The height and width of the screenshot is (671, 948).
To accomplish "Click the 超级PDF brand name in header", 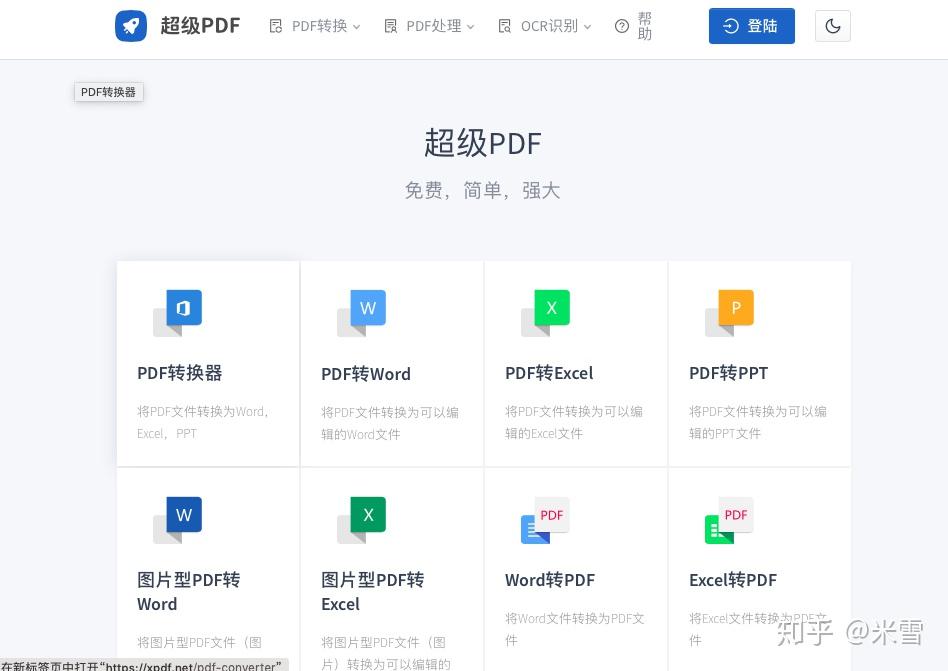I will pyautogui.click(x=200, y=26).
